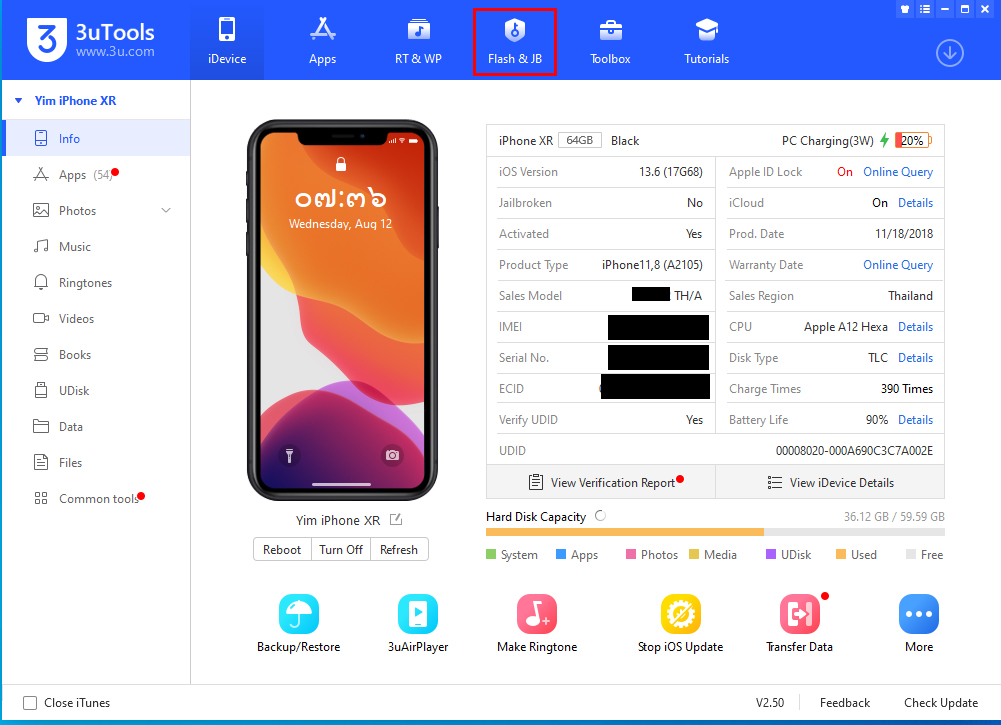This screenshot has height=725, width=1001.
Task: Open the Apps tab in top bar
Action: point(322,40)
